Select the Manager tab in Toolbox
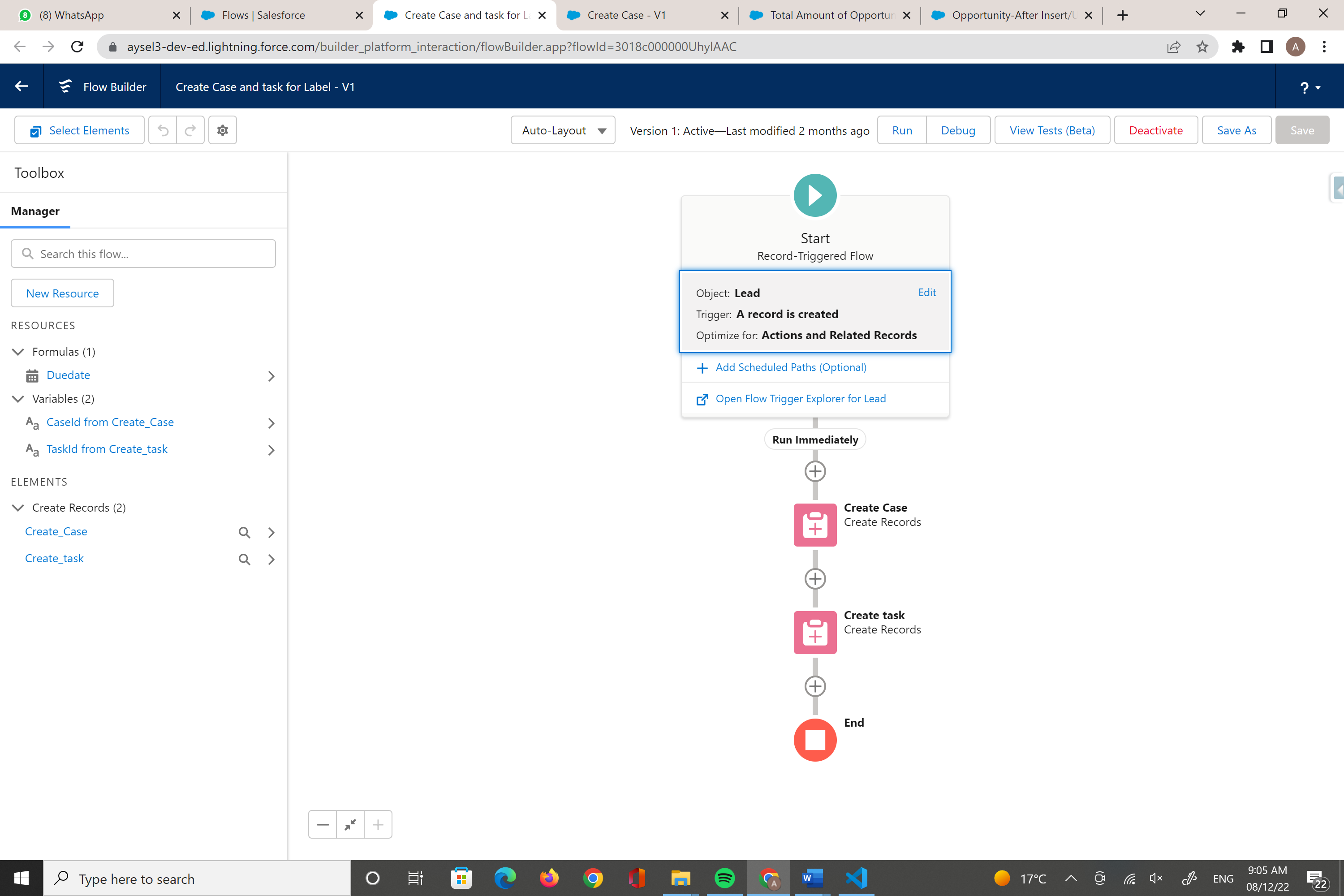The width and height of the screenshot is (1344, 896). pyautogui.click(x=35, y=211)
